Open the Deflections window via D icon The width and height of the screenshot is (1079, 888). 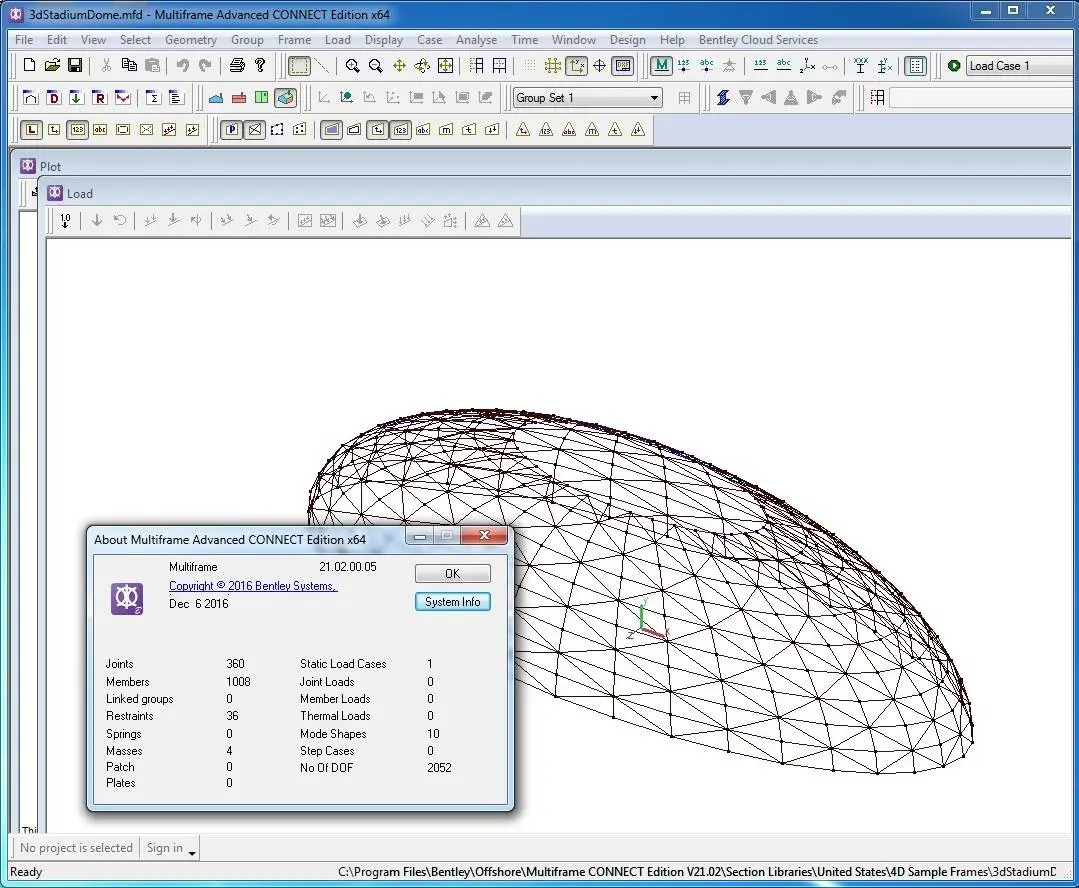(x=53, y=98)
